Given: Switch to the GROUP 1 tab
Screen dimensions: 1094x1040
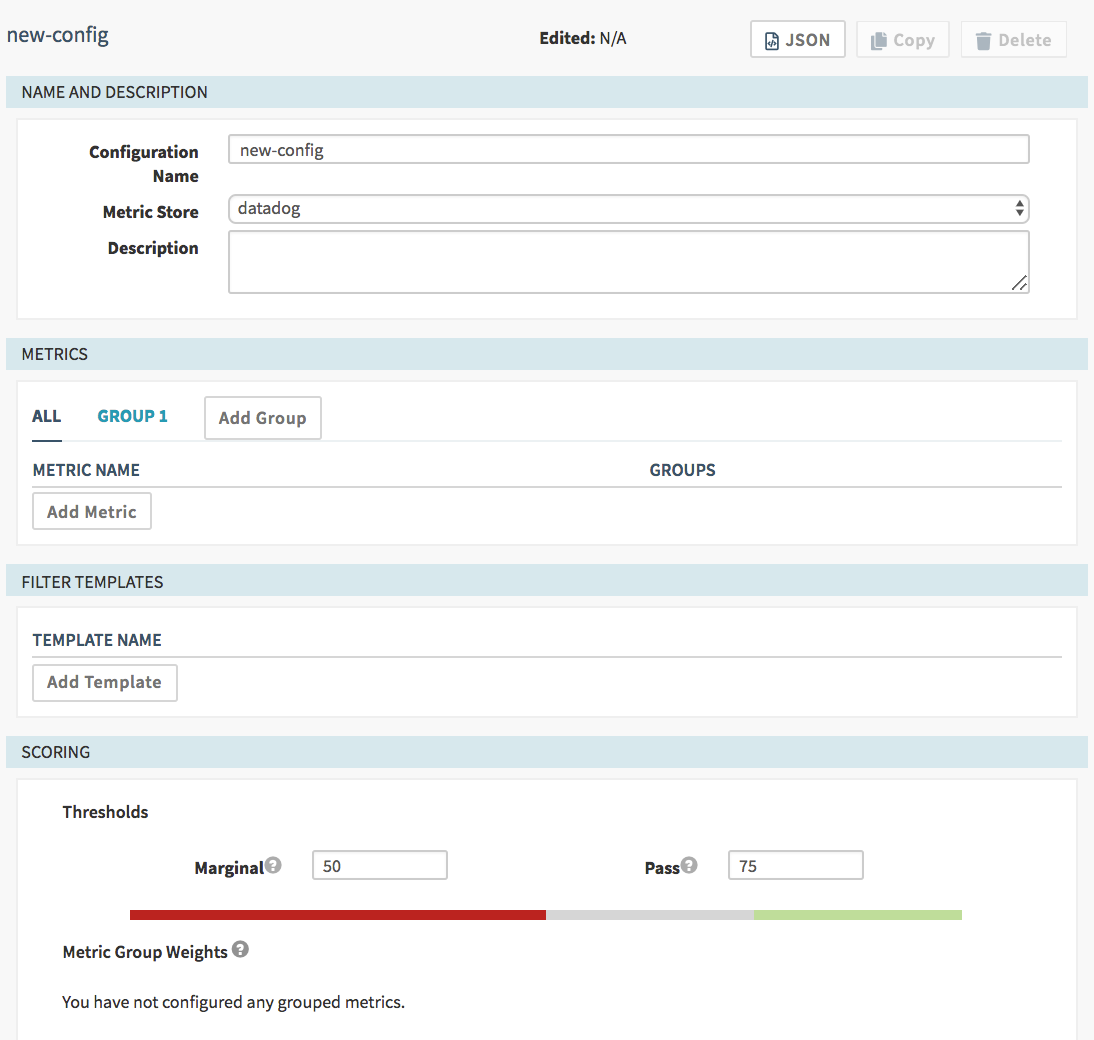Looking at the screenshot, I should (x=132, y=416).
